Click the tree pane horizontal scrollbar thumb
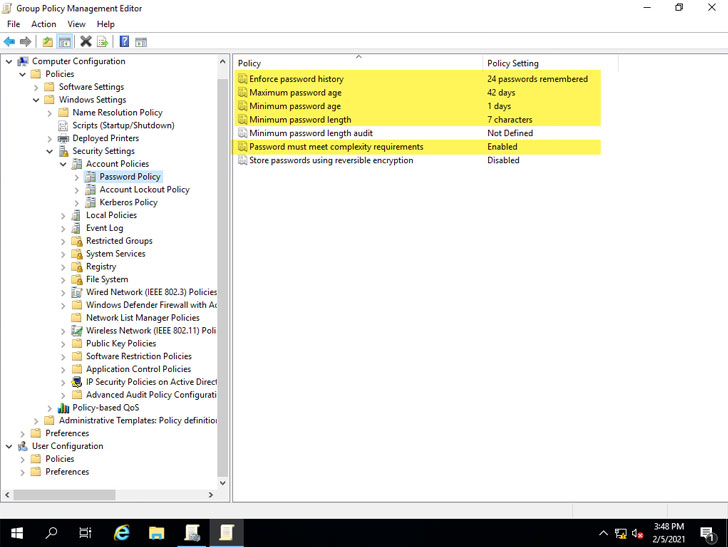This screenshot has width=728, height=547. (64, 495)
